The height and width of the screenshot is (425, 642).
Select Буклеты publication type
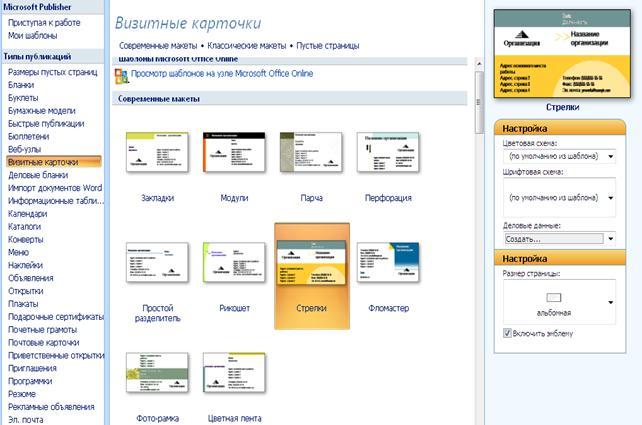click(23, 98)
